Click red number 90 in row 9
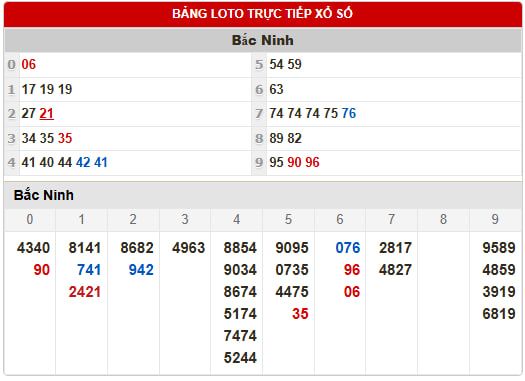The height and width of the screenshot is (381, 525). (x=294, y=163)
